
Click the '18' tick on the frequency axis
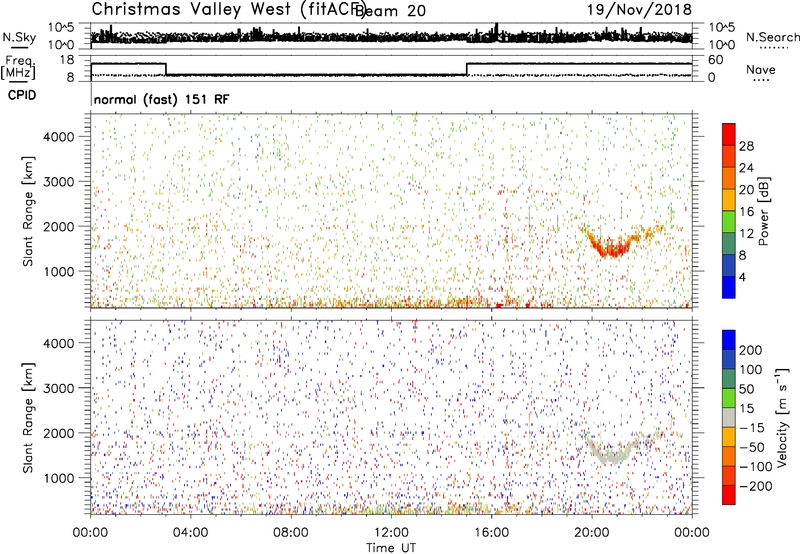(x=67, y=60)
